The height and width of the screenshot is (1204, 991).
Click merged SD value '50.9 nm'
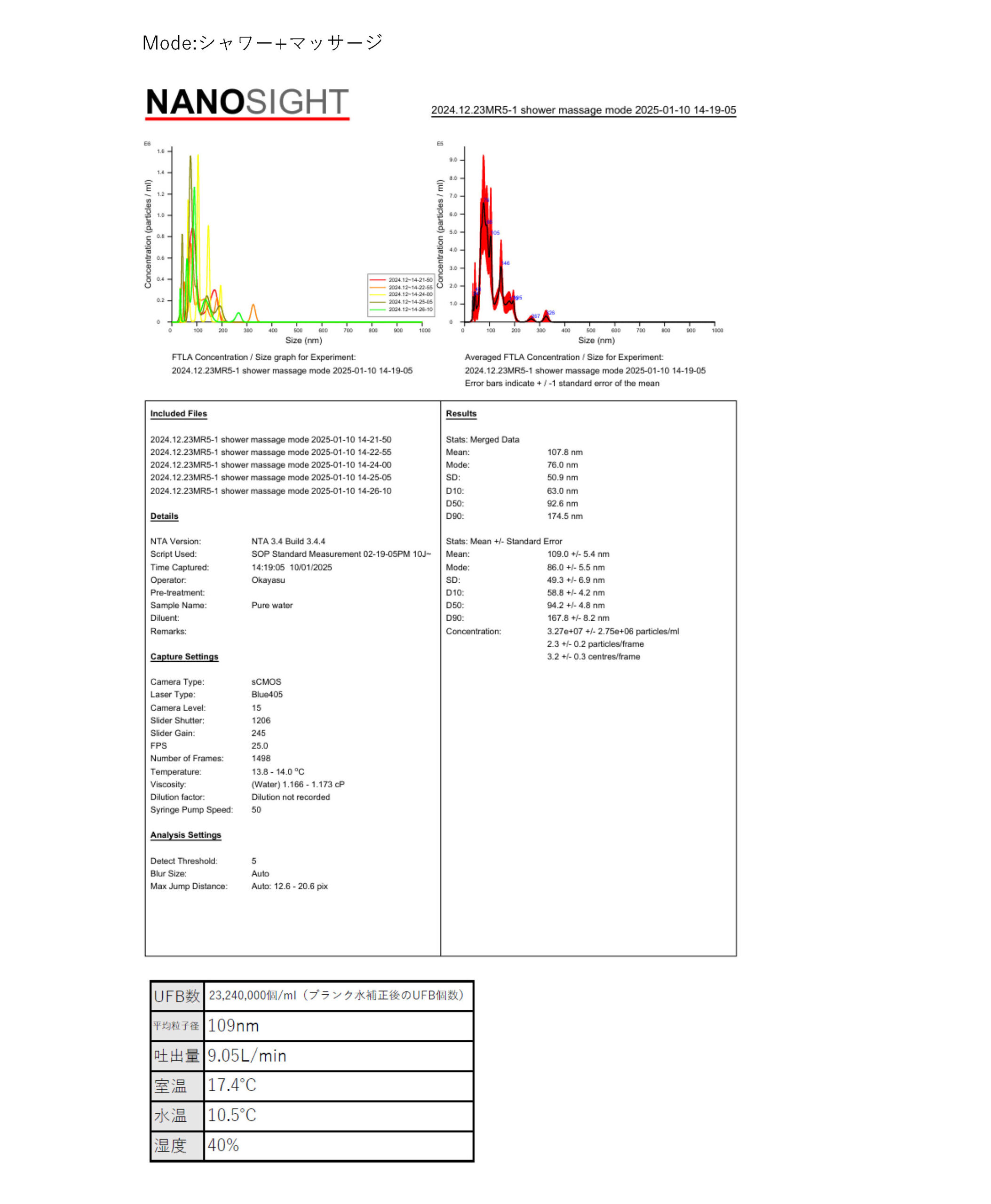563,477
